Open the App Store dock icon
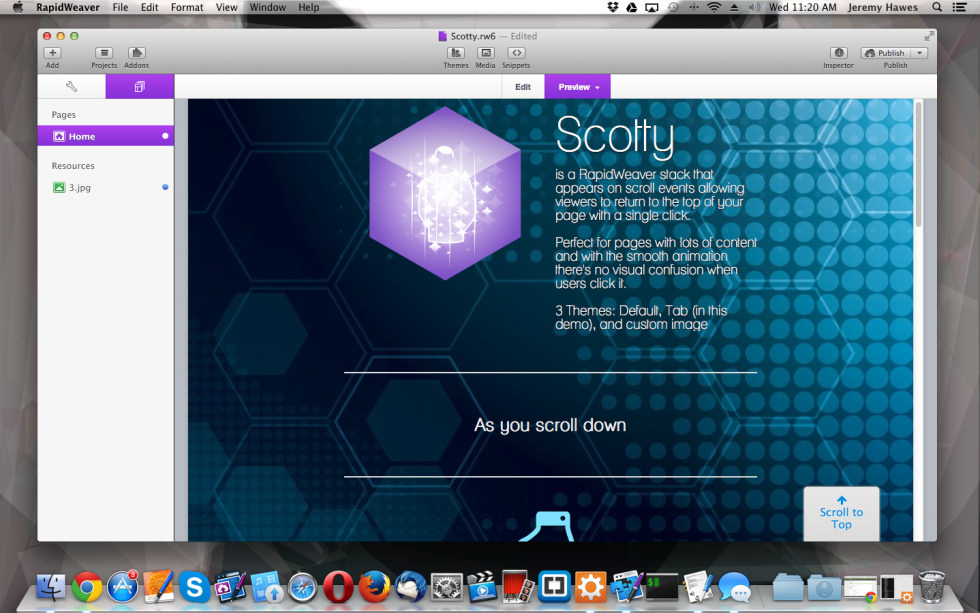 (x=122, y=587)
